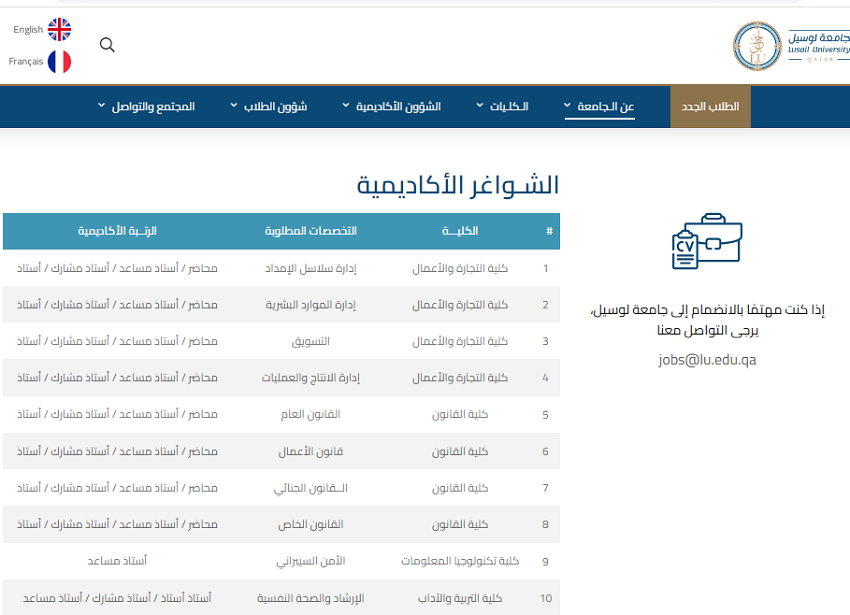Expand the الكليات dropdown menu
The height and width of the screenshot is (615, 850).
[x=503, y=106]
